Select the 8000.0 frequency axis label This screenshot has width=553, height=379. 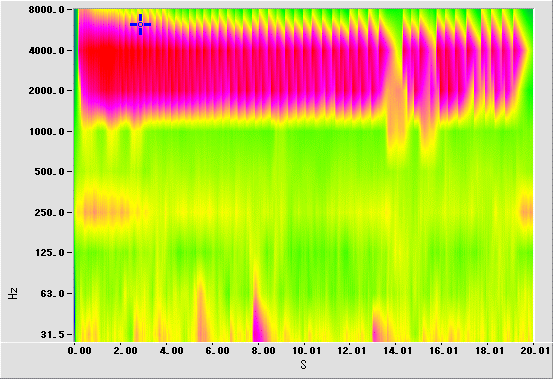[47, 10]
